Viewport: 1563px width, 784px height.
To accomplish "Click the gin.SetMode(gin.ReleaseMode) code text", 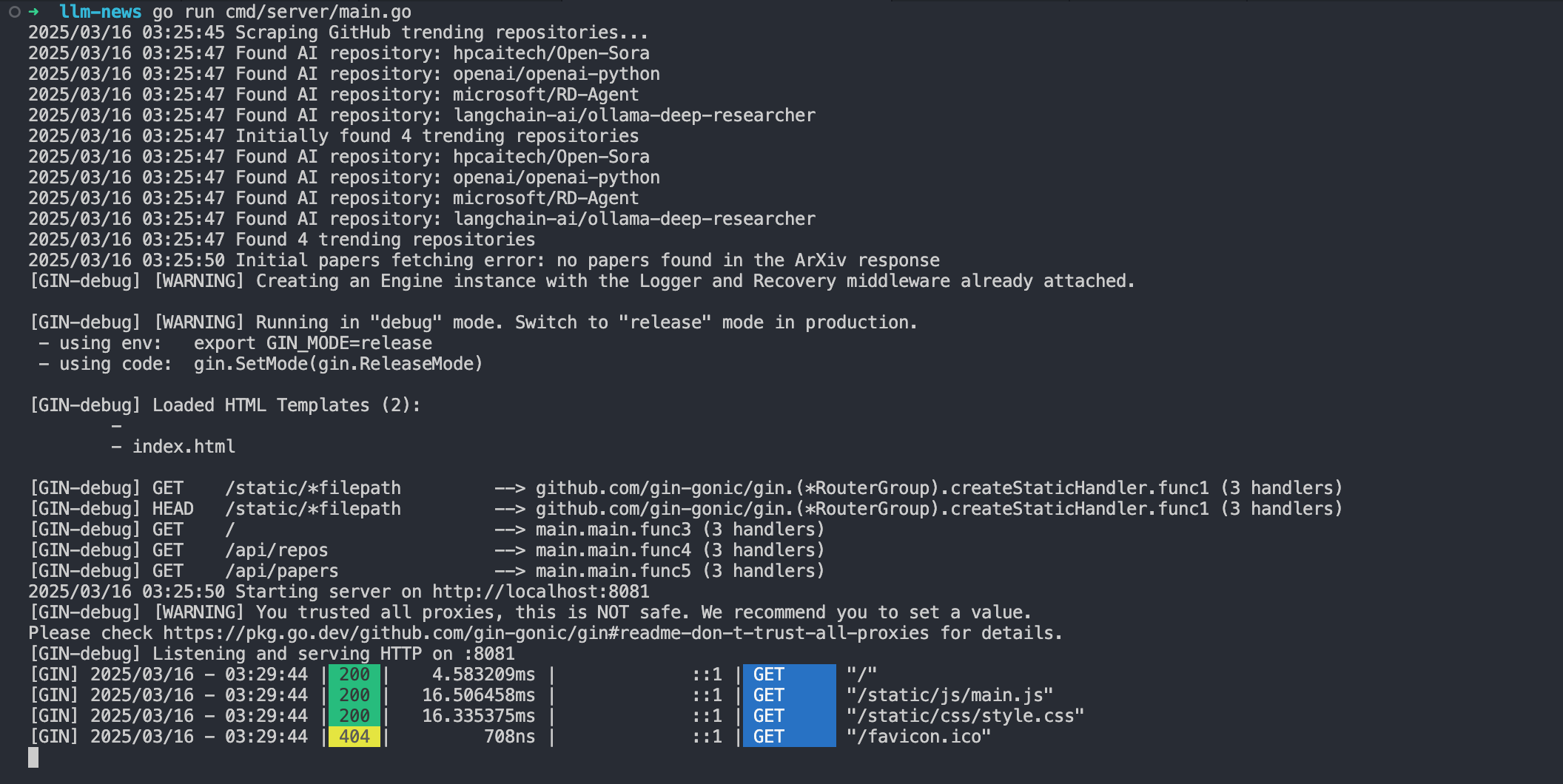I will pos(338,364).
